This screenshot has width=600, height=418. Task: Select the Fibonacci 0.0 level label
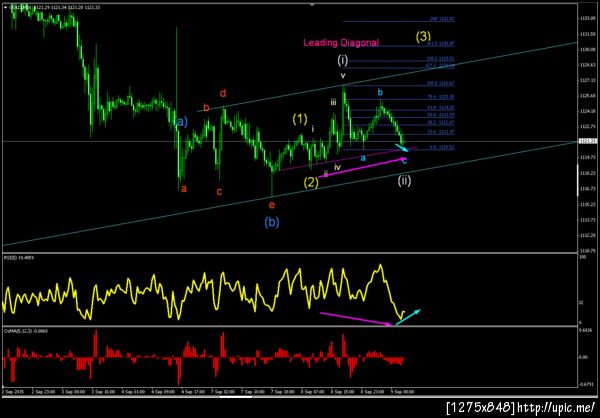(440, 147)
